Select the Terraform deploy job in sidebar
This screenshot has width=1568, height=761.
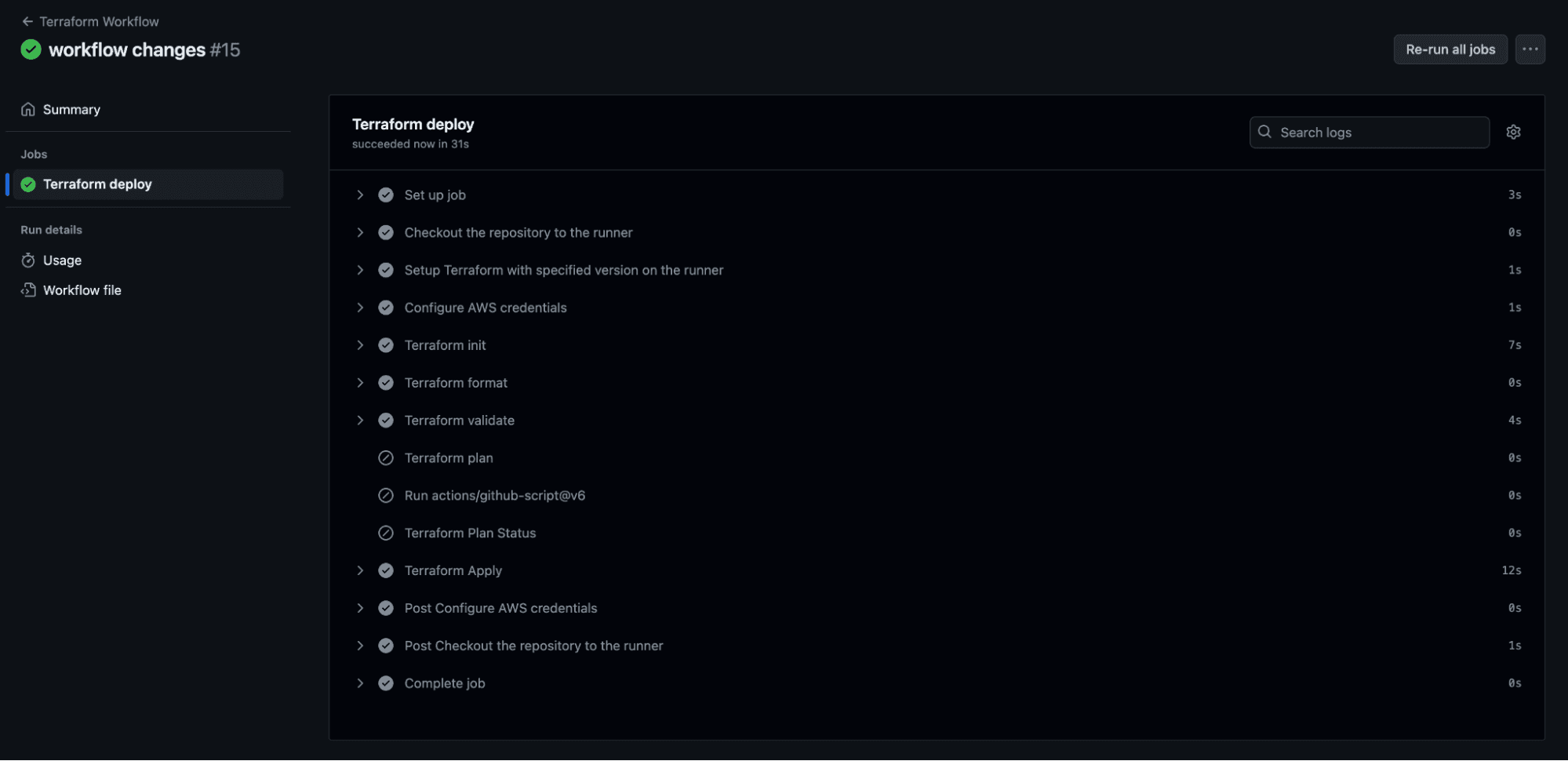97,184
